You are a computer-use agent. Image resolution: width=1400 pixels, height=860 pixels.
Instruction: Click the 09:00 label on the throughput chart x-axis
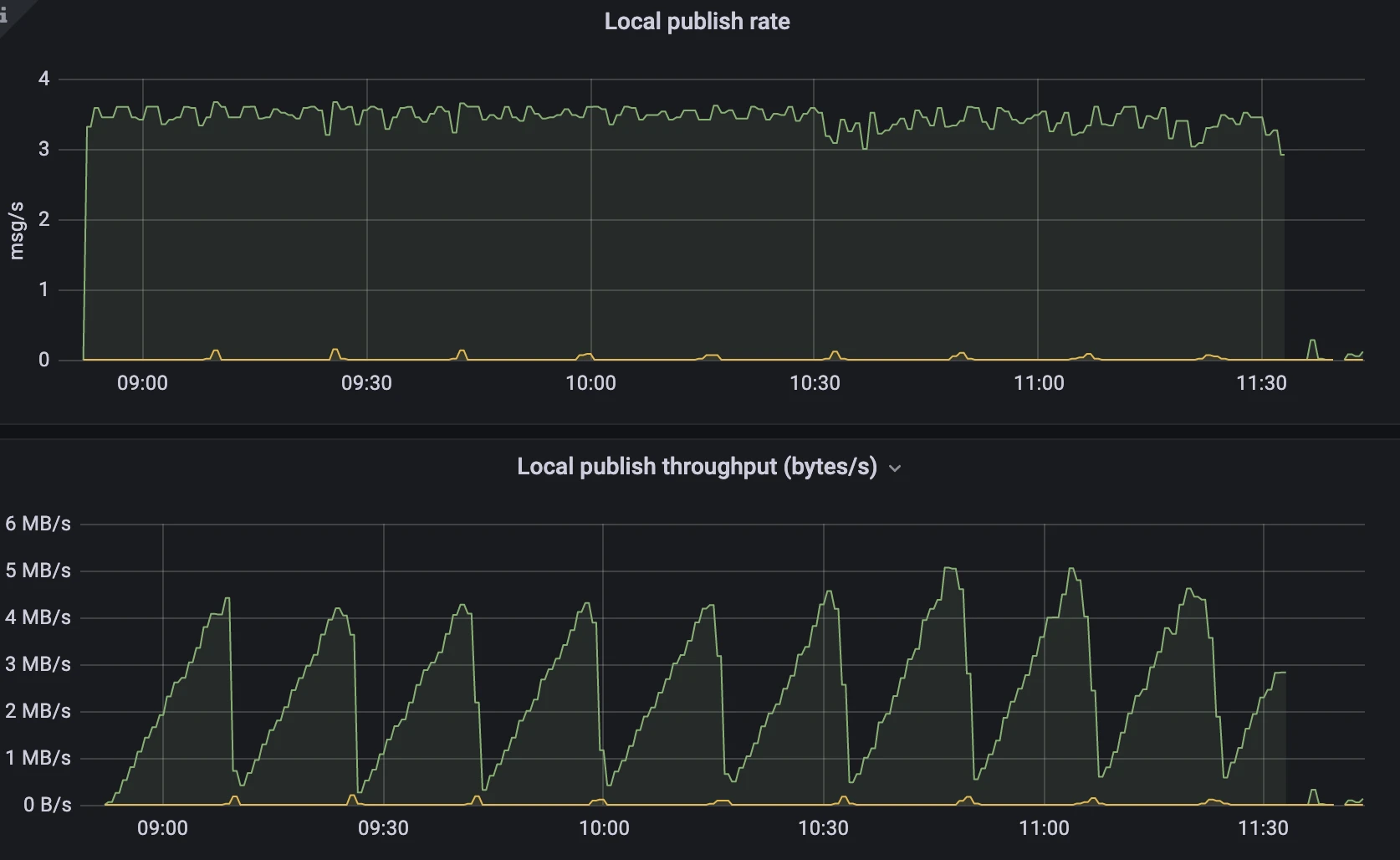(x=162, y=828)
